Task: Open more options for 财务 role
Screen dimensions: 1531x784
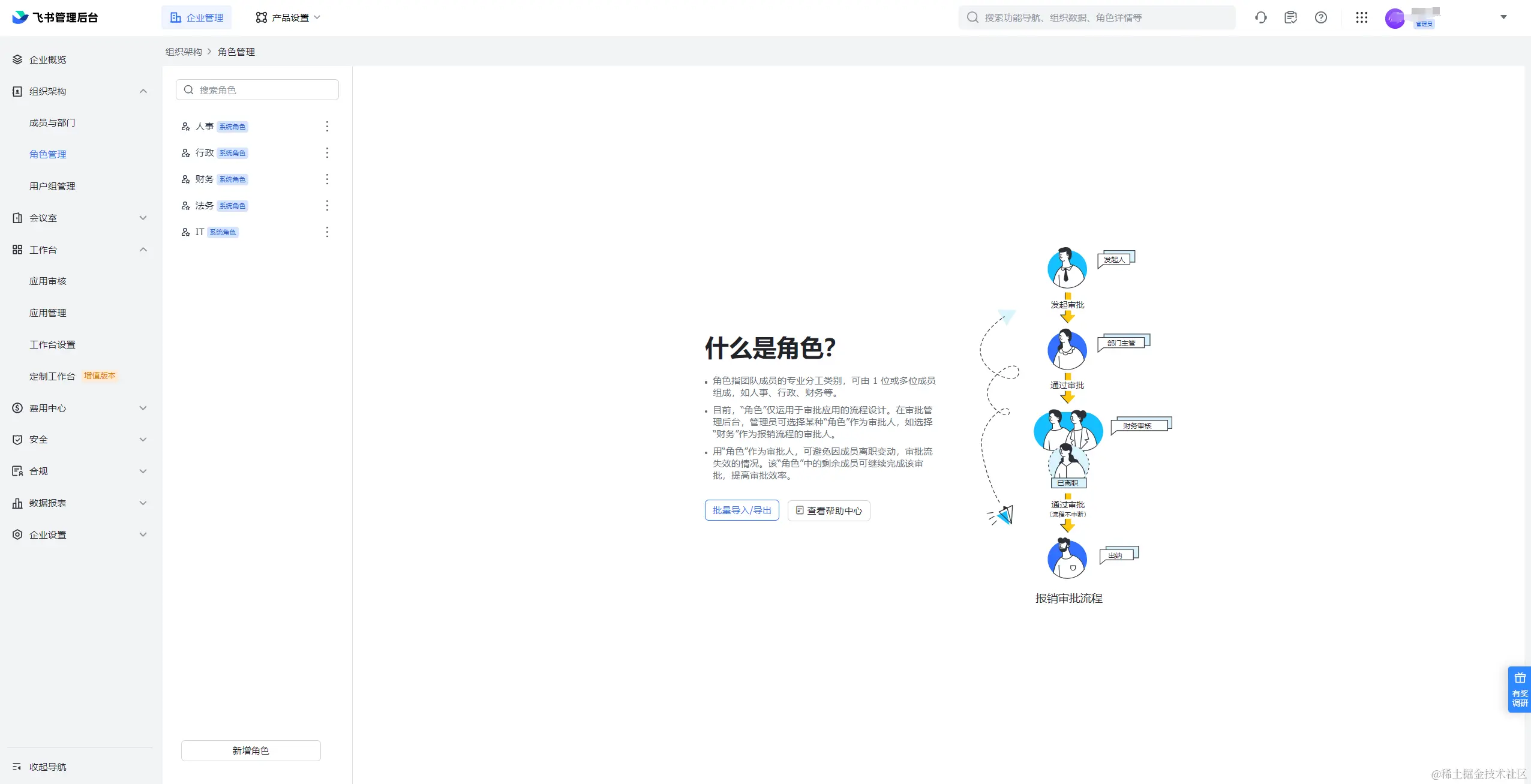Action: [327, 179]
